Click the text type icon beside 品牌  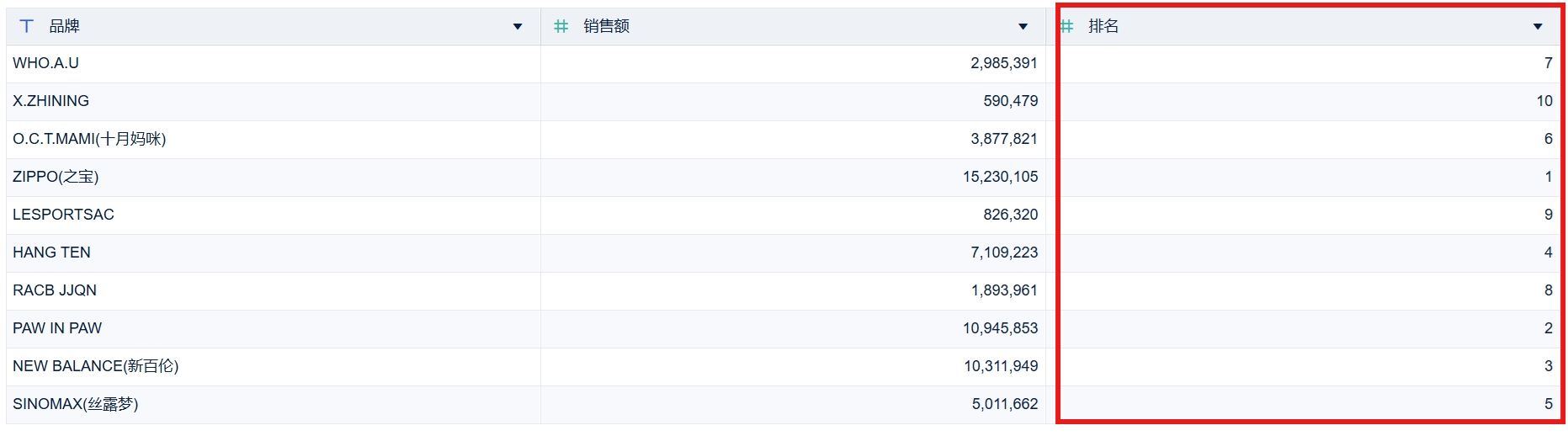click(27, 26)
